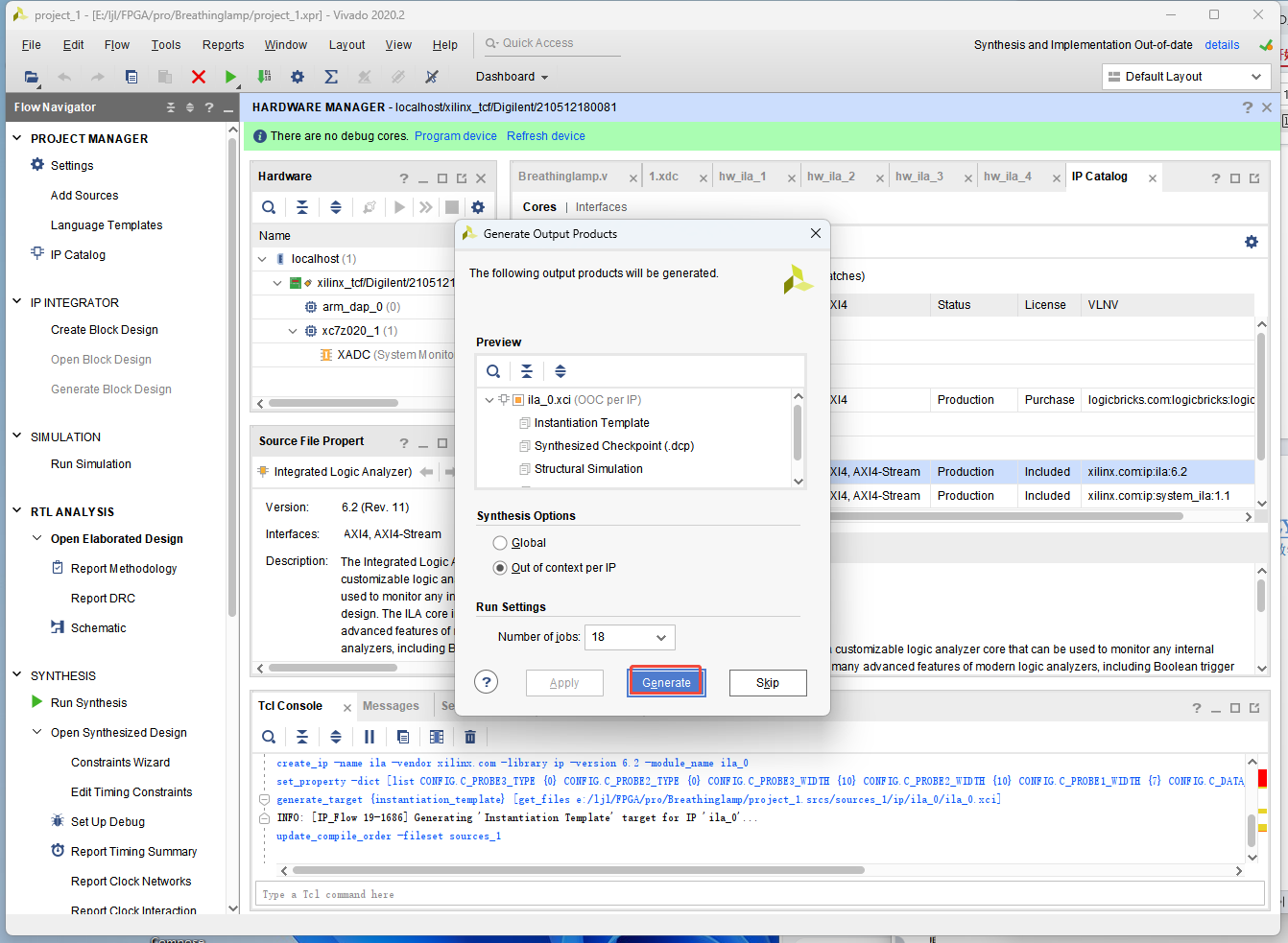Open Report Timing Summary
The height and width of the screenshot is (943, 1288).
point(133,852)
